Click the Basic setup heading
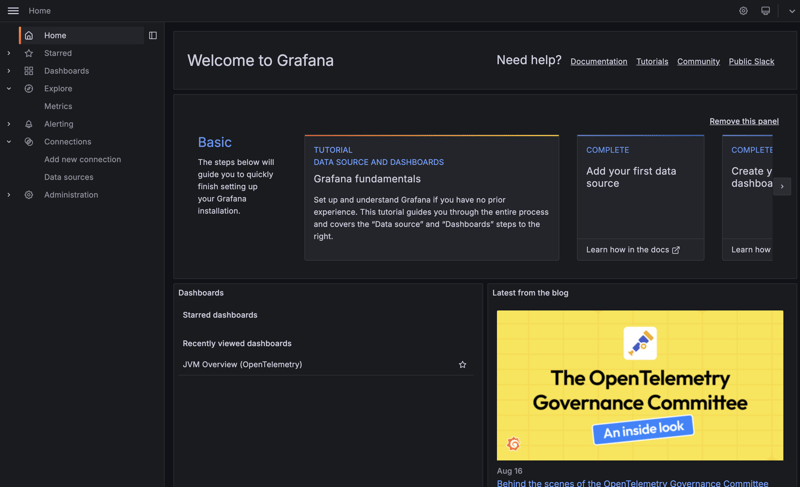The width and height of the screenshot is (800, 487). [215, 142]
